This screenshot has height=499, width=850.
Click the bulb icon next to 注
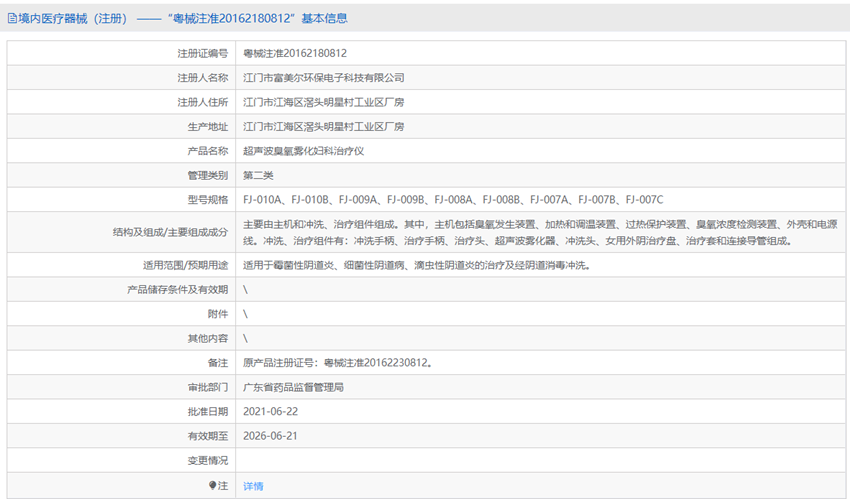click(212, 485)
